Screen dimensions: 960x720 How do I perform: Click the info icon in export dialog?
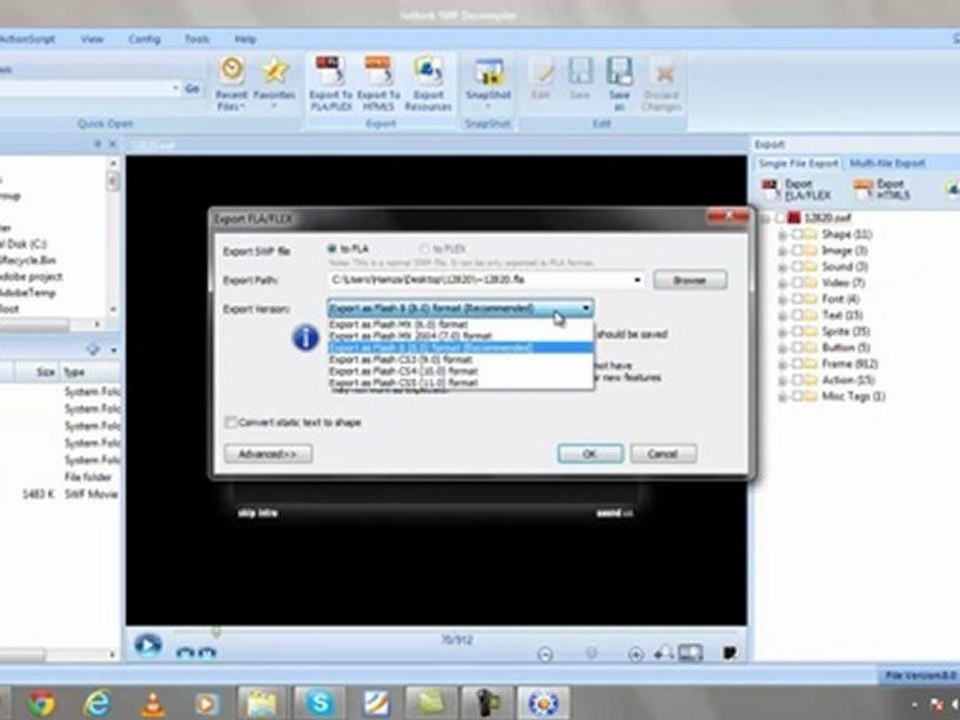(306, 337)
